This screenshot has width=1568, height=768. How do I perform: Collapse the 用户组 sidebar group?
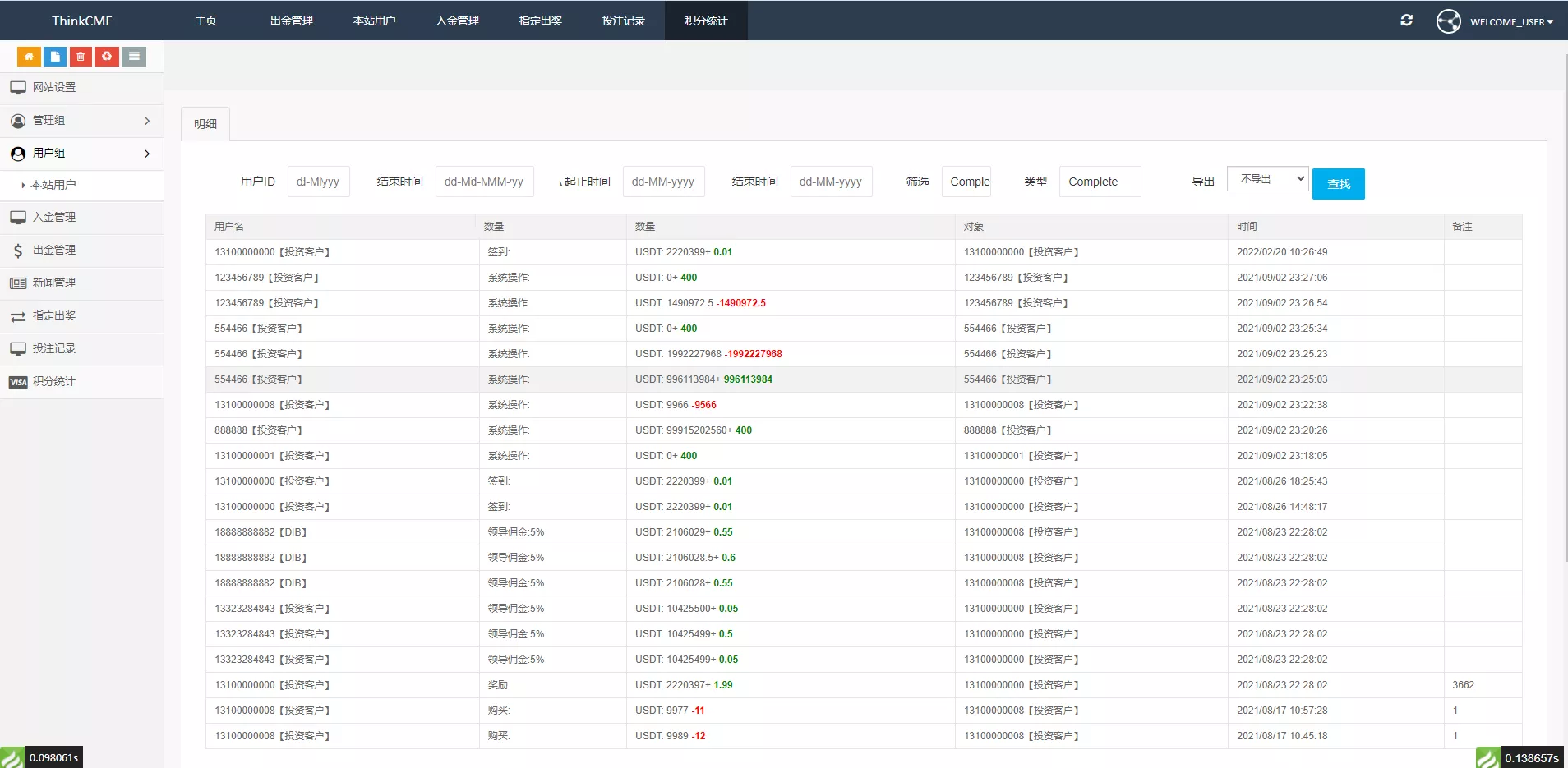tap(146, 154)
